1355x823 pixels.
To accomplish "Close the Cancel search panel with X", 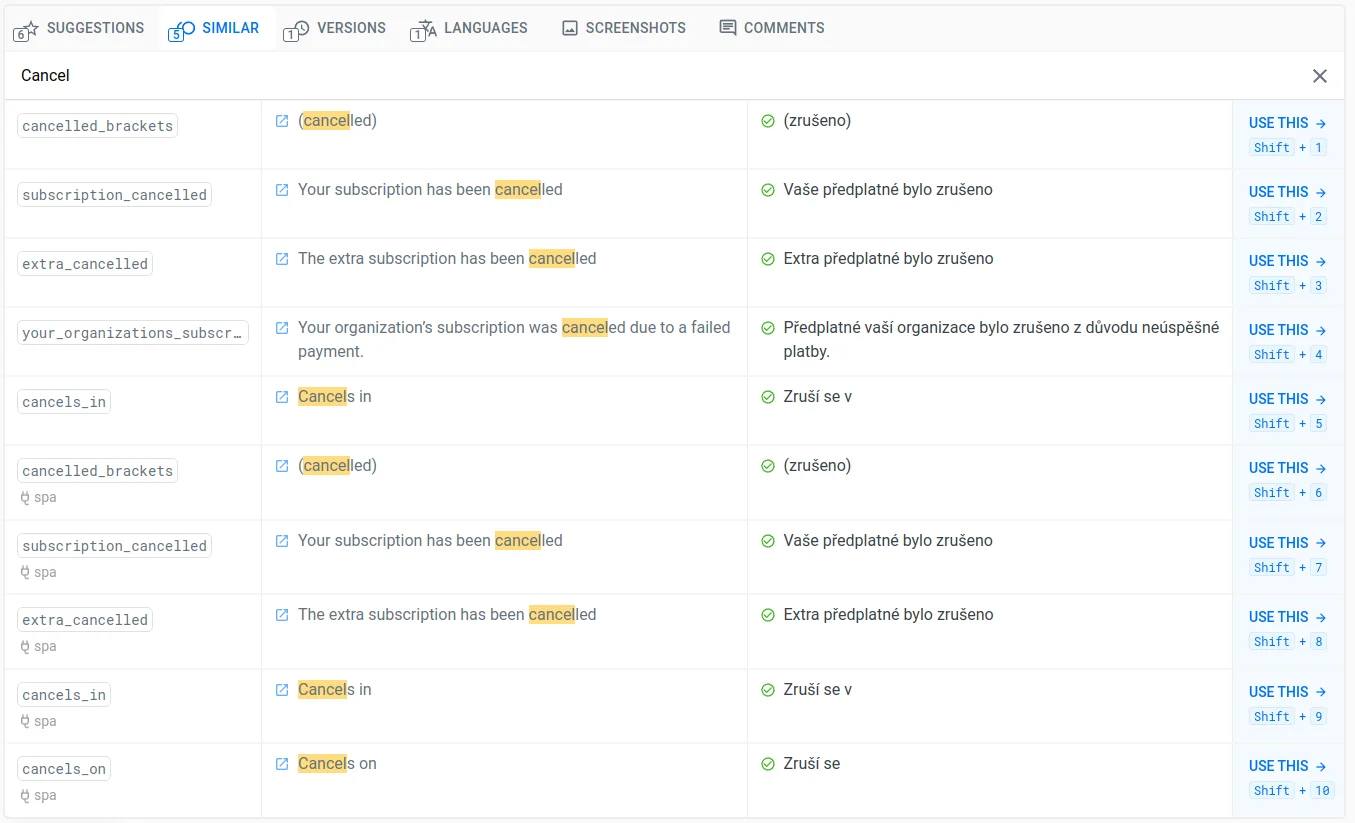I will (x=1320, y=76).
